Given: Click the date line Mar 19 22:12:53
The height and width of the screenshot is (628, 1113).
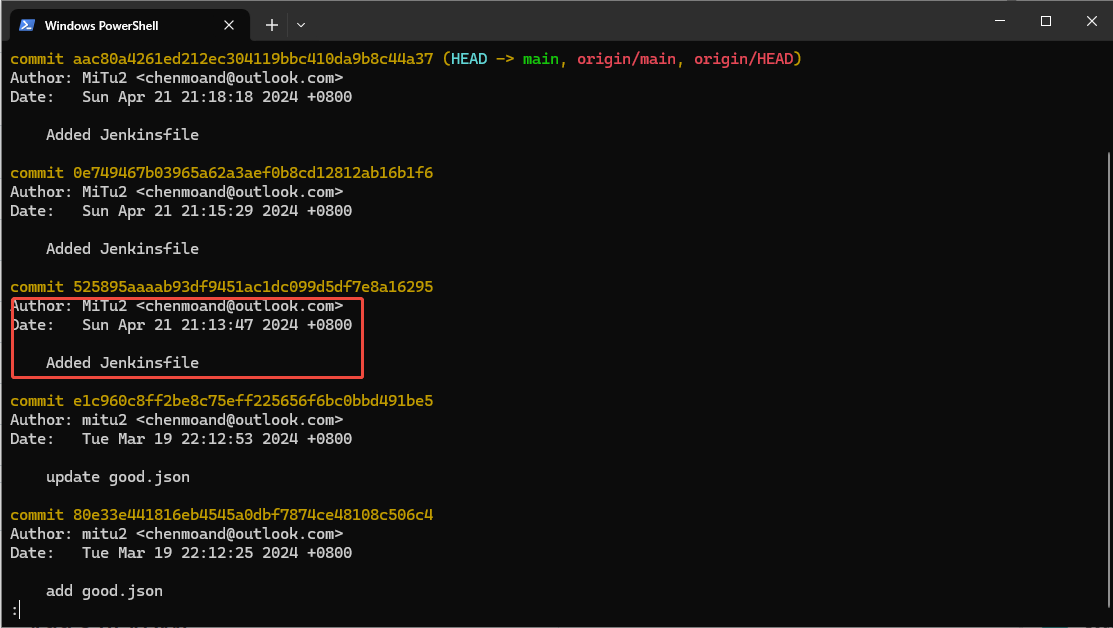Looking at the screenshot, I should point(217,439).
